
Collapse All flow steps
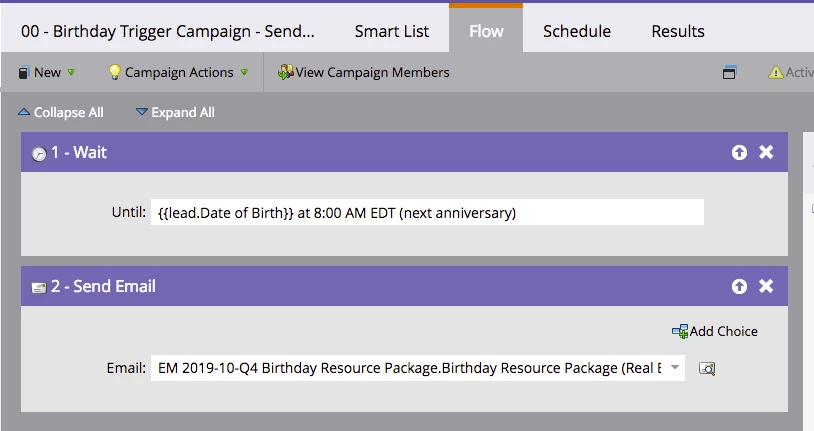[x=60, y=112]
